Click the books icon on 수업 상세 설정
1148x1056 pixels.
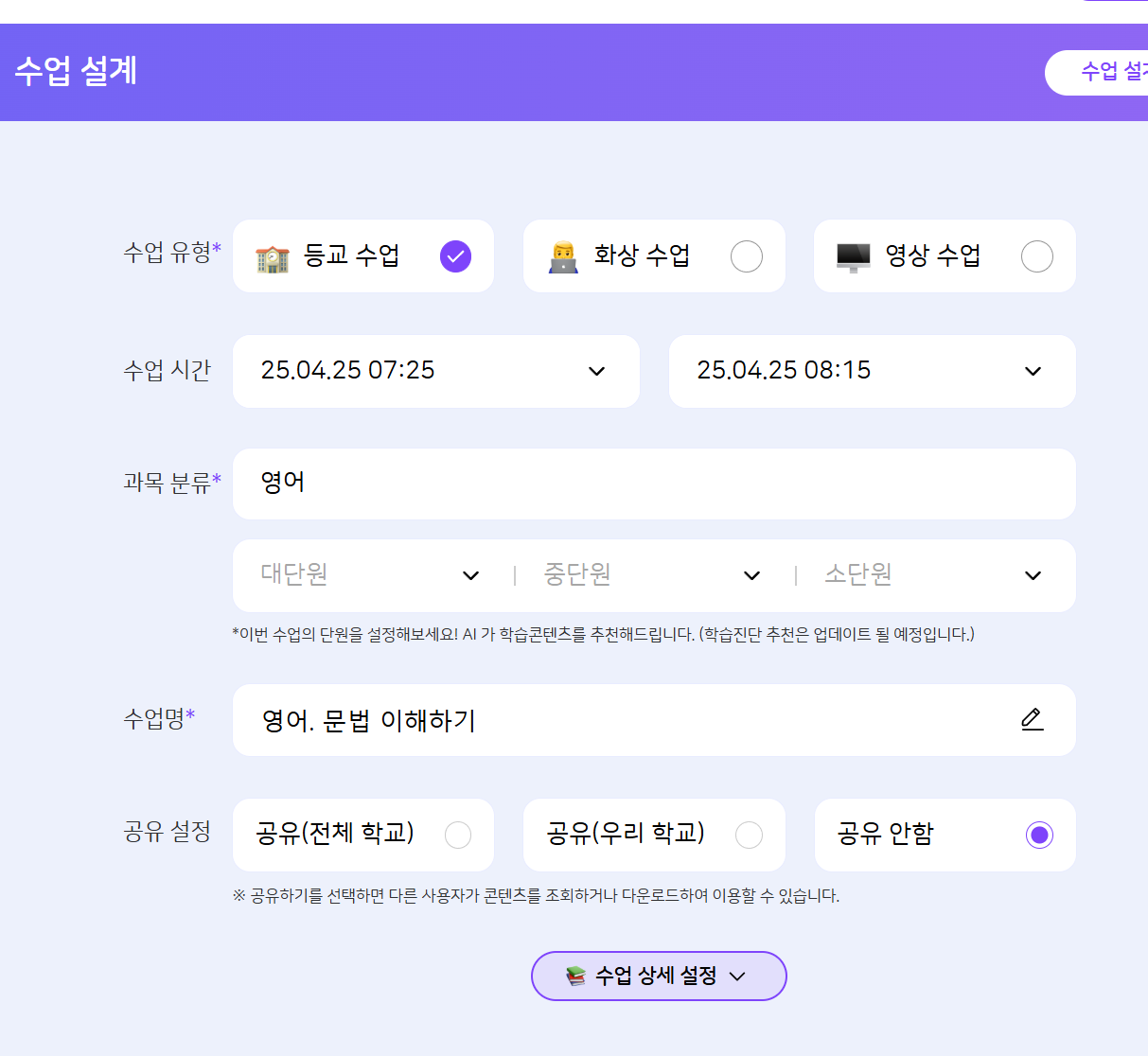(x=575, y=976)
